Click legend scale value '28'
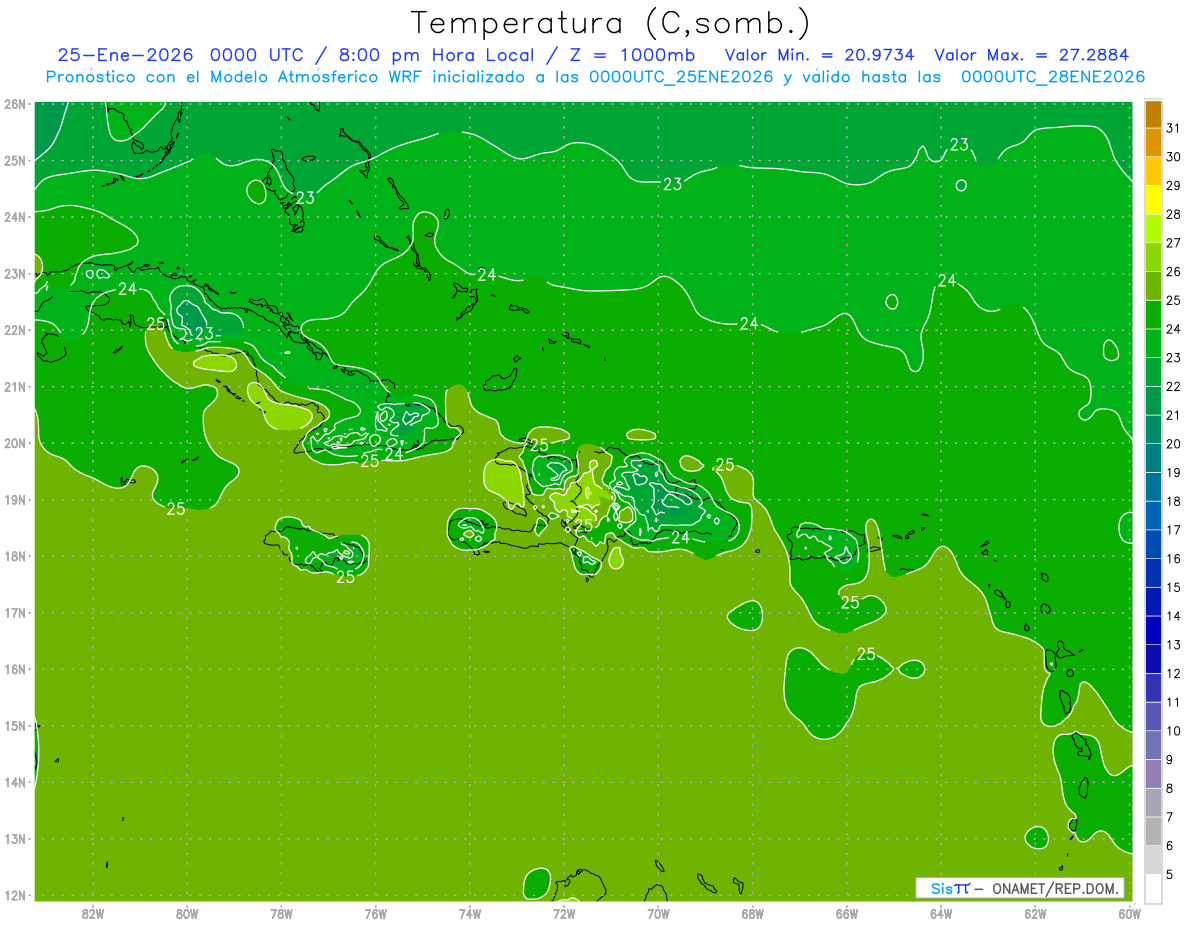 pos(1173,214)
